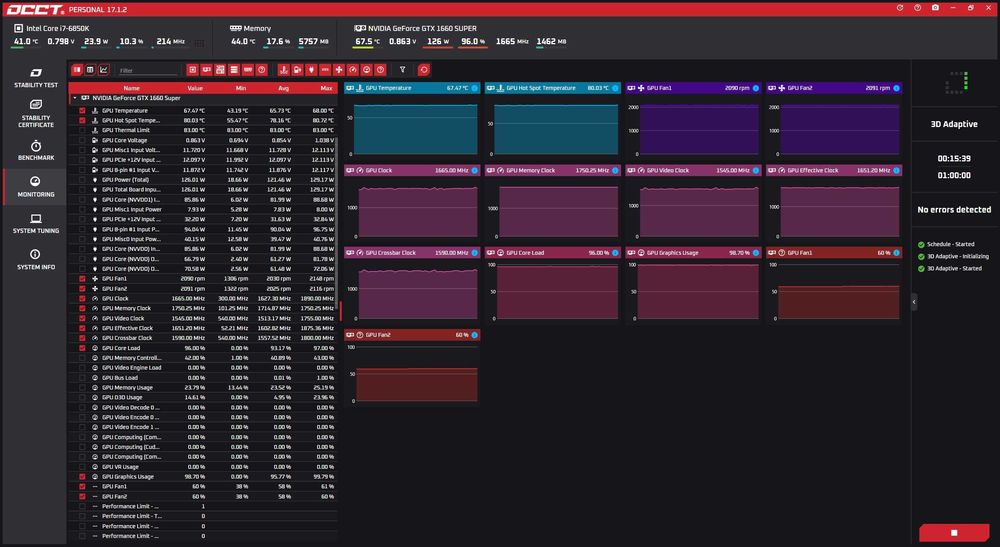Screen dimensions: 1000x547
Task: Toggle the CPU sensor category filter icon
Action: pos(192,69)
